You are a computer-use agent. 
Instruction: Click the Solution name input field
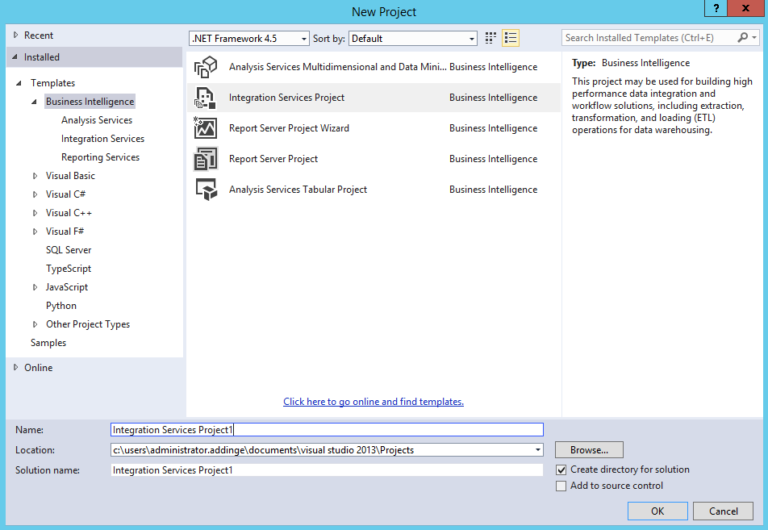(x=327, y=470)
